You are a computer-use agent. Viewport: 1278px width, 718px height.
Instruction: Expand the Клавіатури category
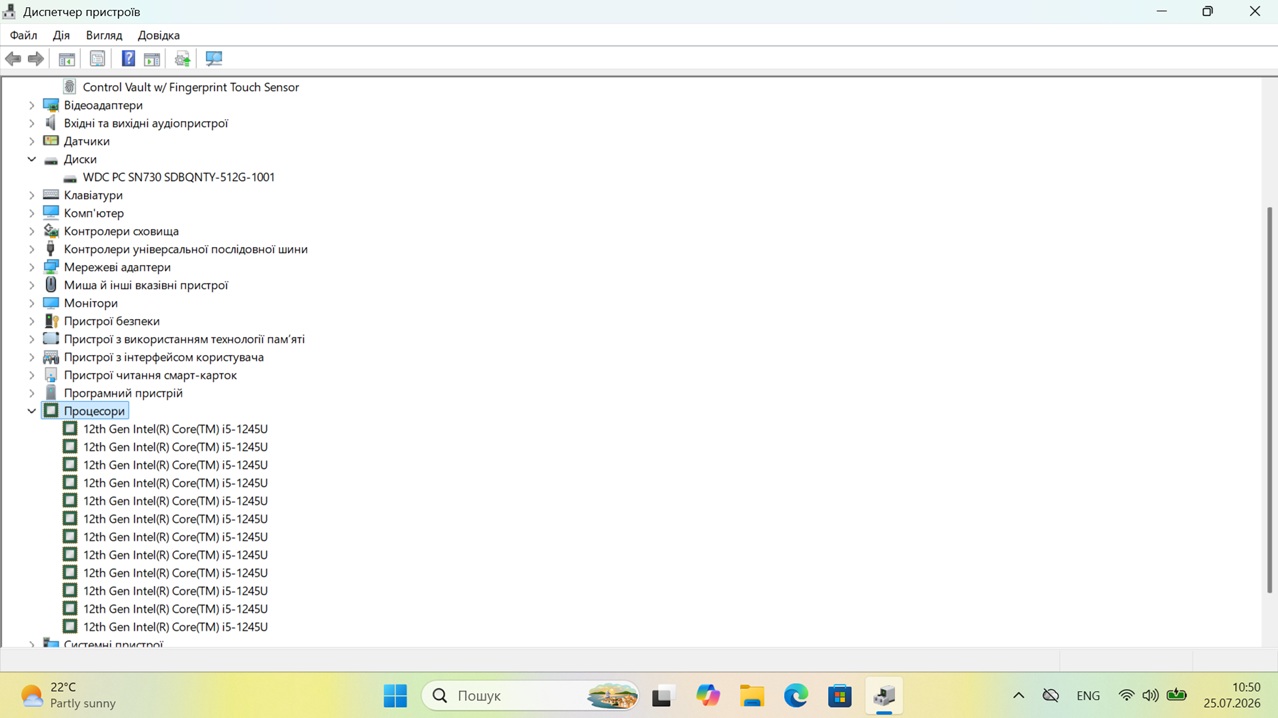(x=31, y=195)
